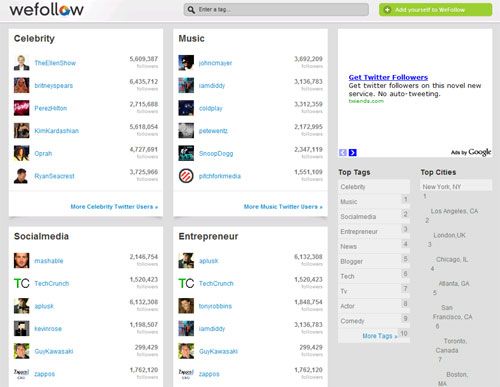Open Get Twitter Followers ad link
This screenshot has height=387, width=500.
click(x=388, y=77)
